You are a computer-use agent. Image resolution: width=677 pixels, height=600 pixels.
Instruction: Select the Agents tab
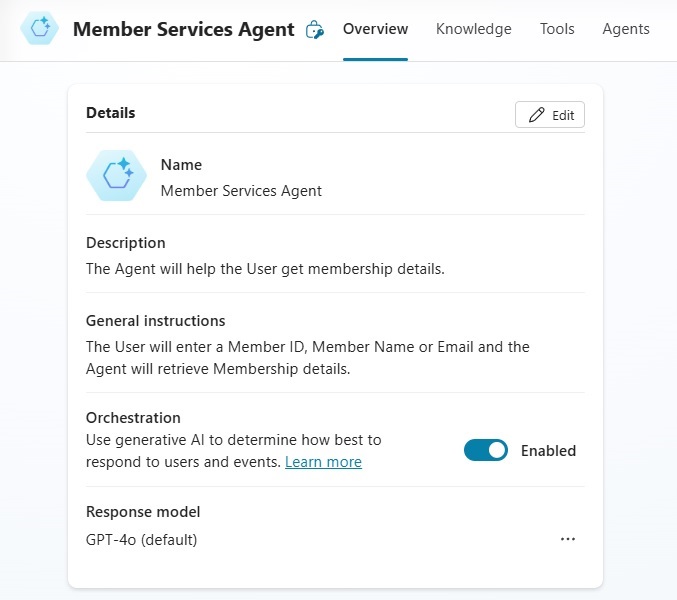626,29
